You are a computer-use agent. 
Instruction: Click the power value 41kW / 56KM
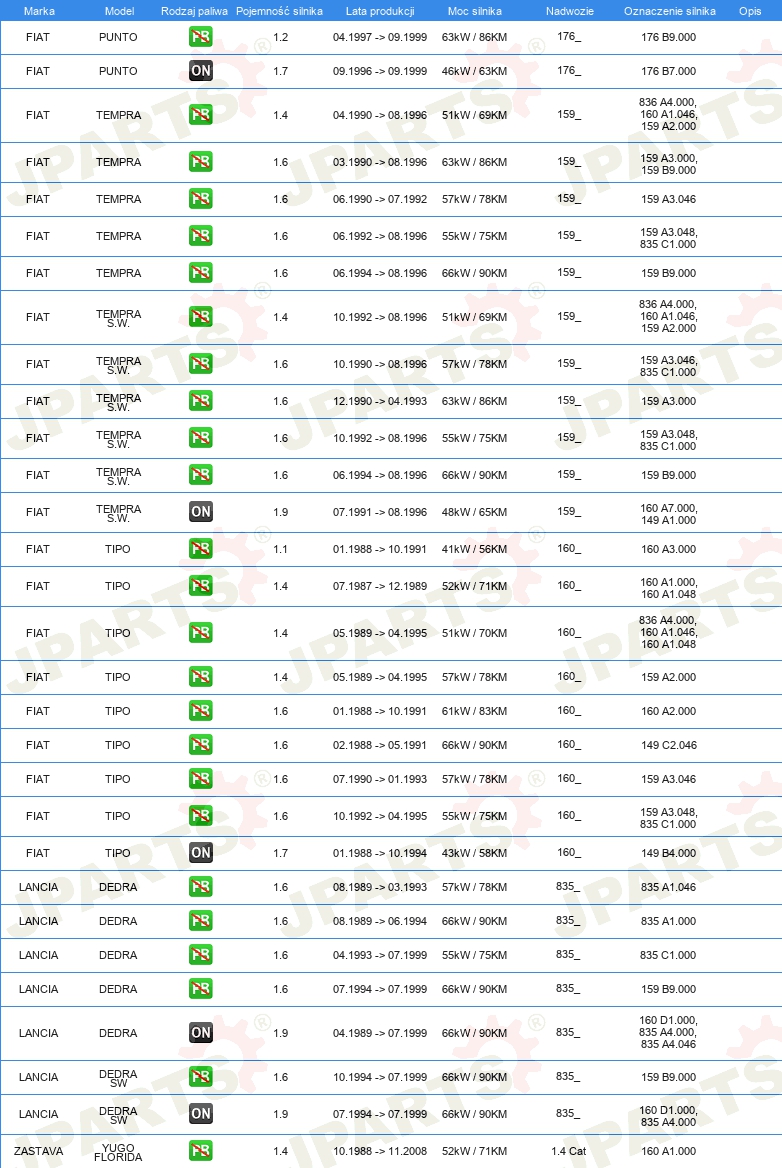coord(474,549)
